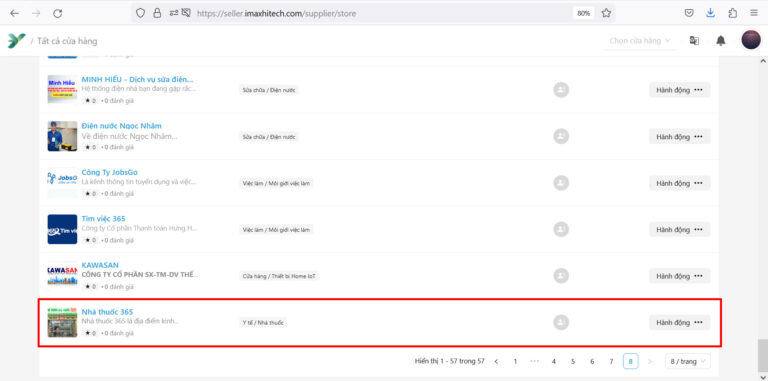Click the green bird site logo
This screenshot has height=381, width=768.
click(x=16, y=41)
